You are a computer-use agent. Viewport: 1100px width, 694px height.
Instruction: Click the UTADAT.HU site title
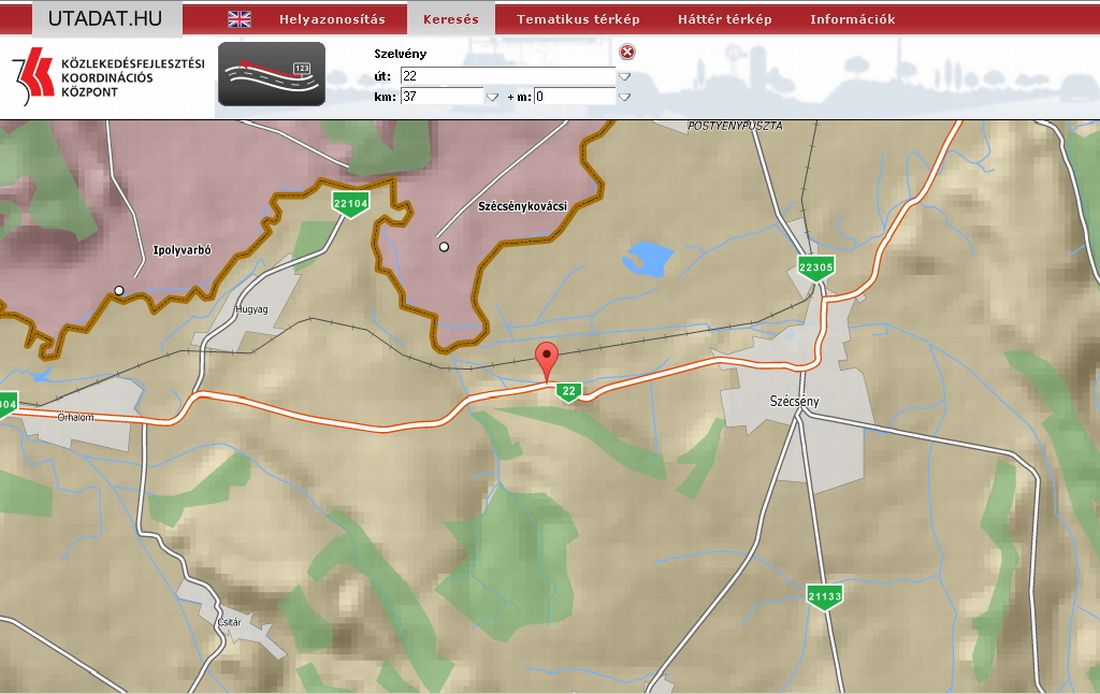[x=105, y=18]
